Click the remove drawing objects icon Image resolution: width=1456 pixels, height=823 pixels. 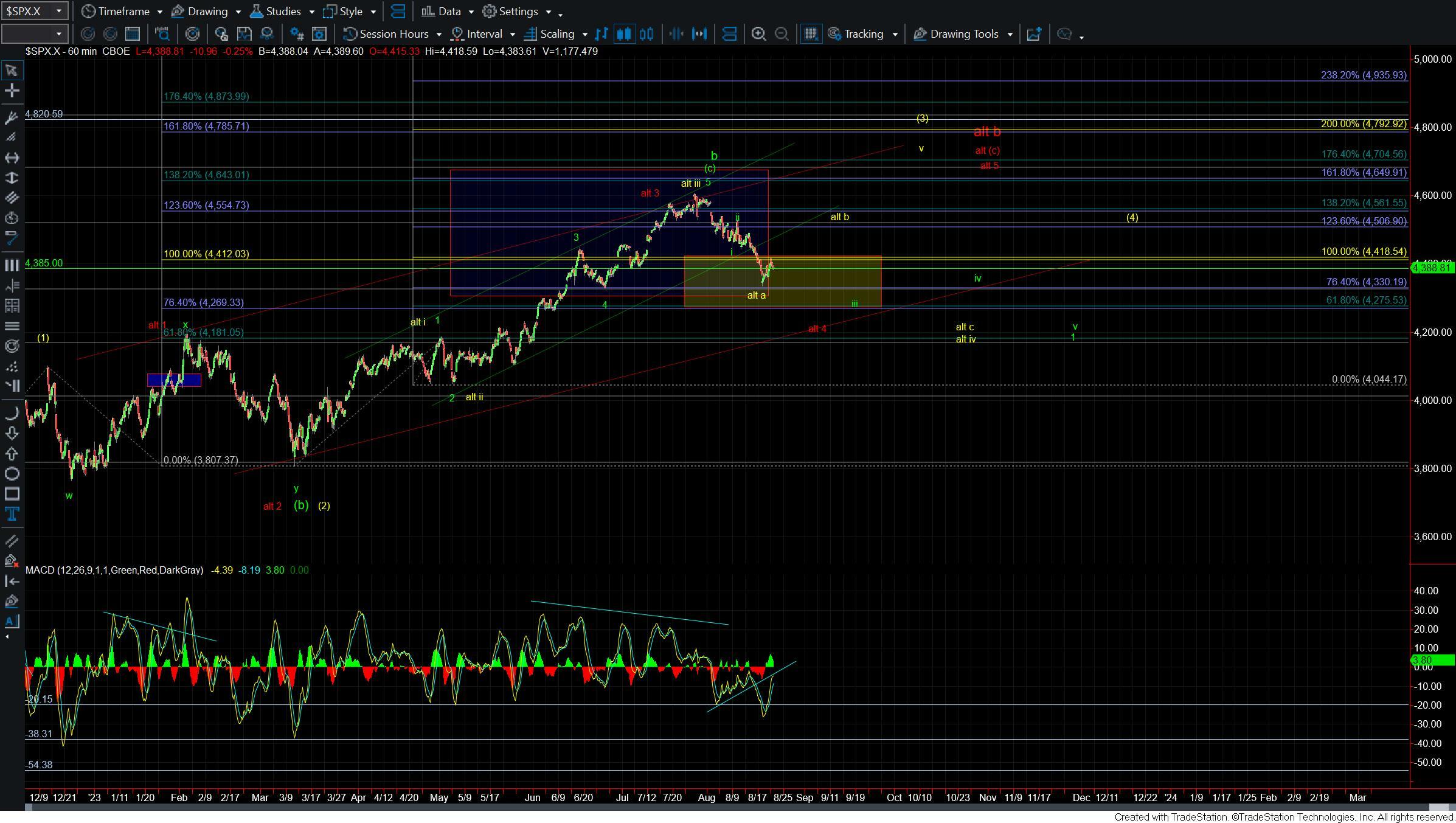(x=11, y=561)
